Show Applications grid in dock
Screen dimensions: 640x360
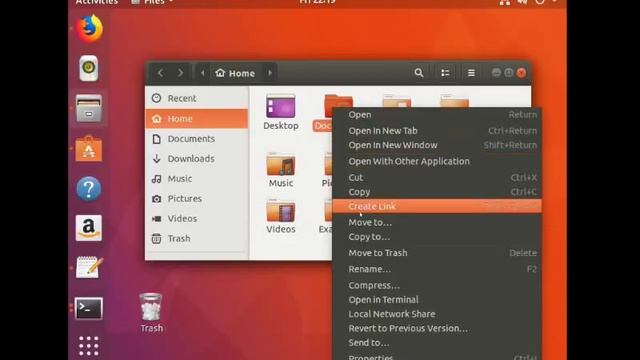point(89,346)
